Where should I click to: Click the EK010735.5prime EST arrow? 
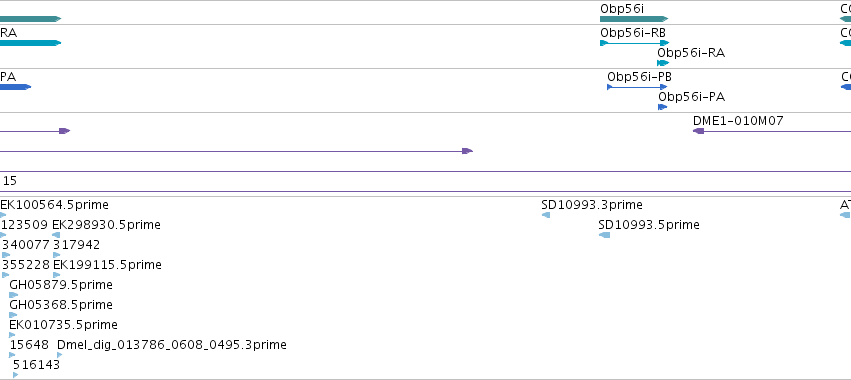click(x=12, y=335)
